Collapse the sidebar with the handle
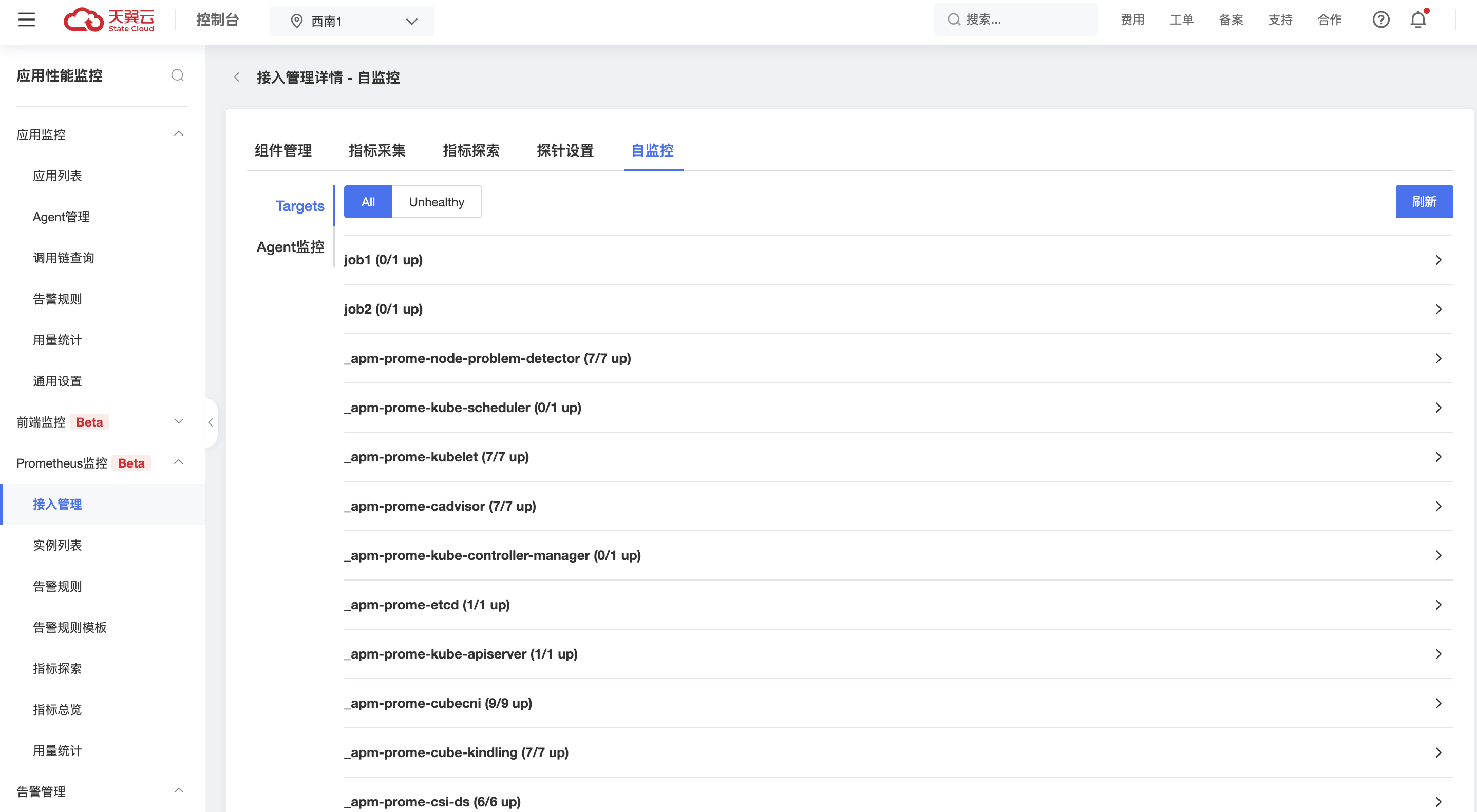This screenshot has width=1477, height=812. (x=211, y=422)
